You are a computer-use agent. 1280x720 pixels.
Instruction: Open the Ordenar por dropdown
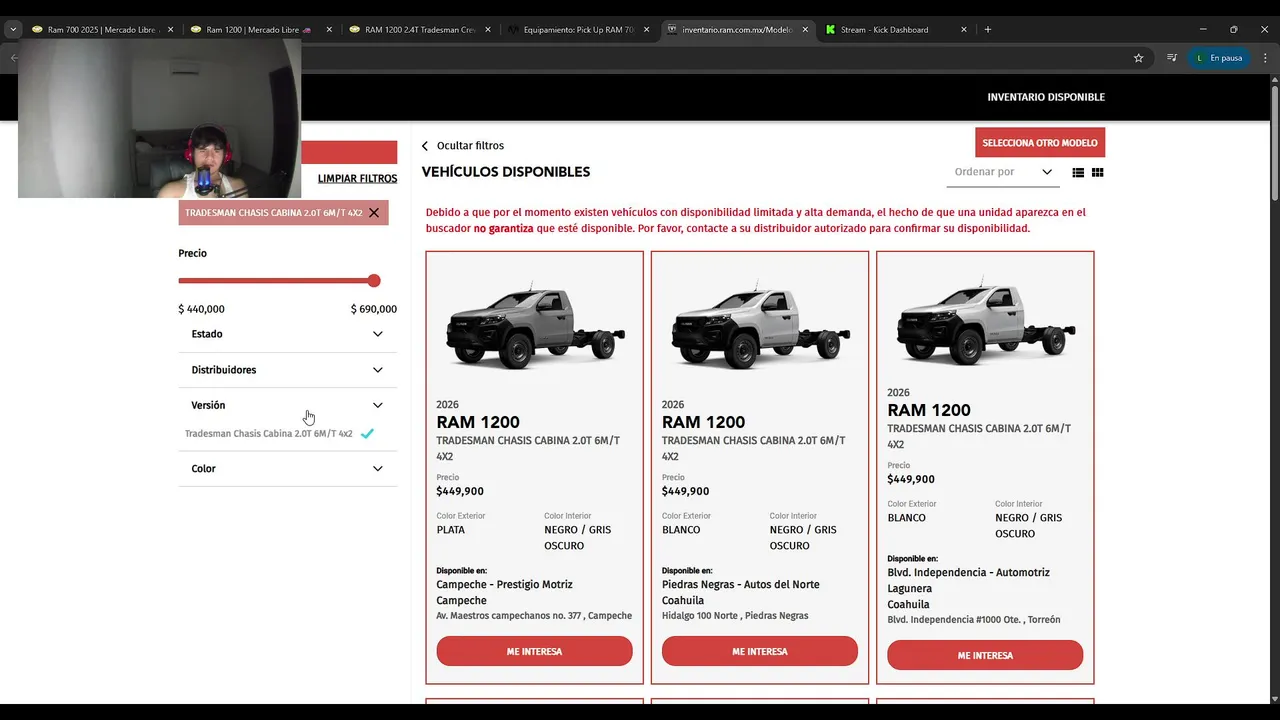click(1003, 172)
